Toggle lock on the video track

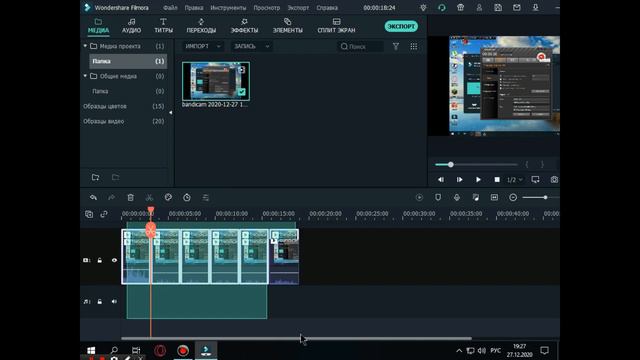click(100, 260)
